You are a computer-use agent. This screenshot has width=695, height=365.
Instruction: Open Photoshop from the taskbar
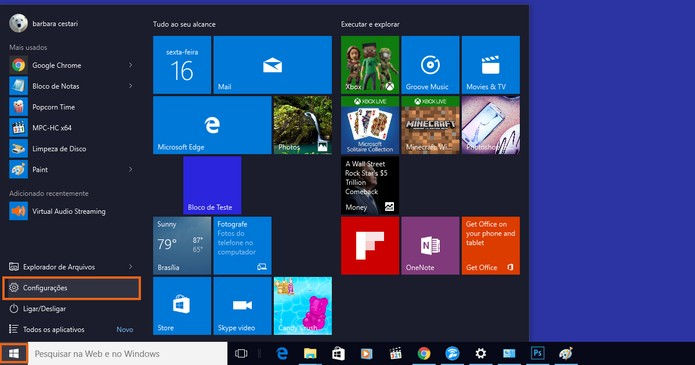pos(537,353)
